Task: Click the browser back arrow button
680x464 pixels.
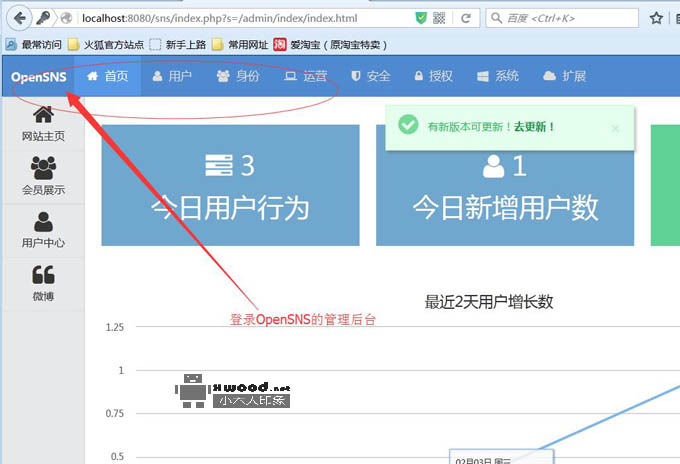Action: point(20,18)
